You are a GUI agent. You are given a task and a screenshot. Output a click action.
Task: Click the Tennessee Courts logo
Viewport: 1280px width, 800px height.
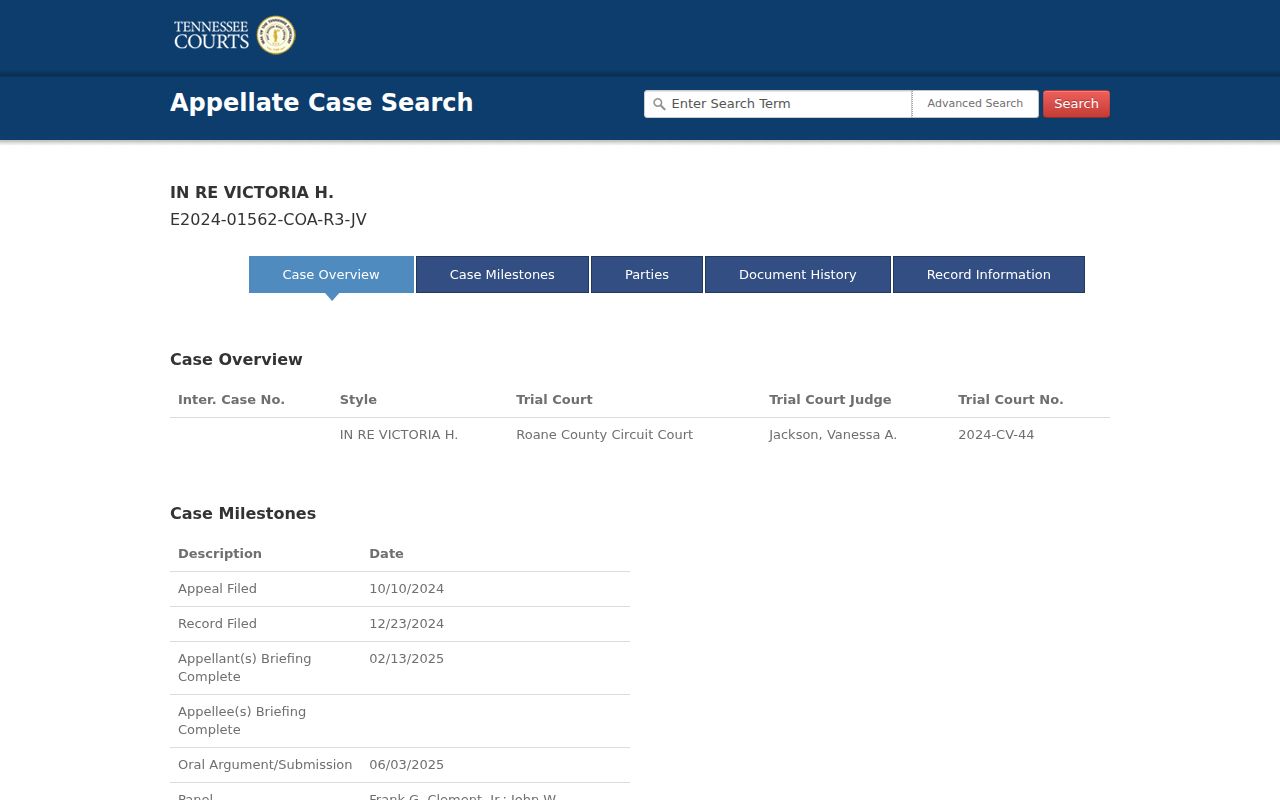(x=234, y=35)
